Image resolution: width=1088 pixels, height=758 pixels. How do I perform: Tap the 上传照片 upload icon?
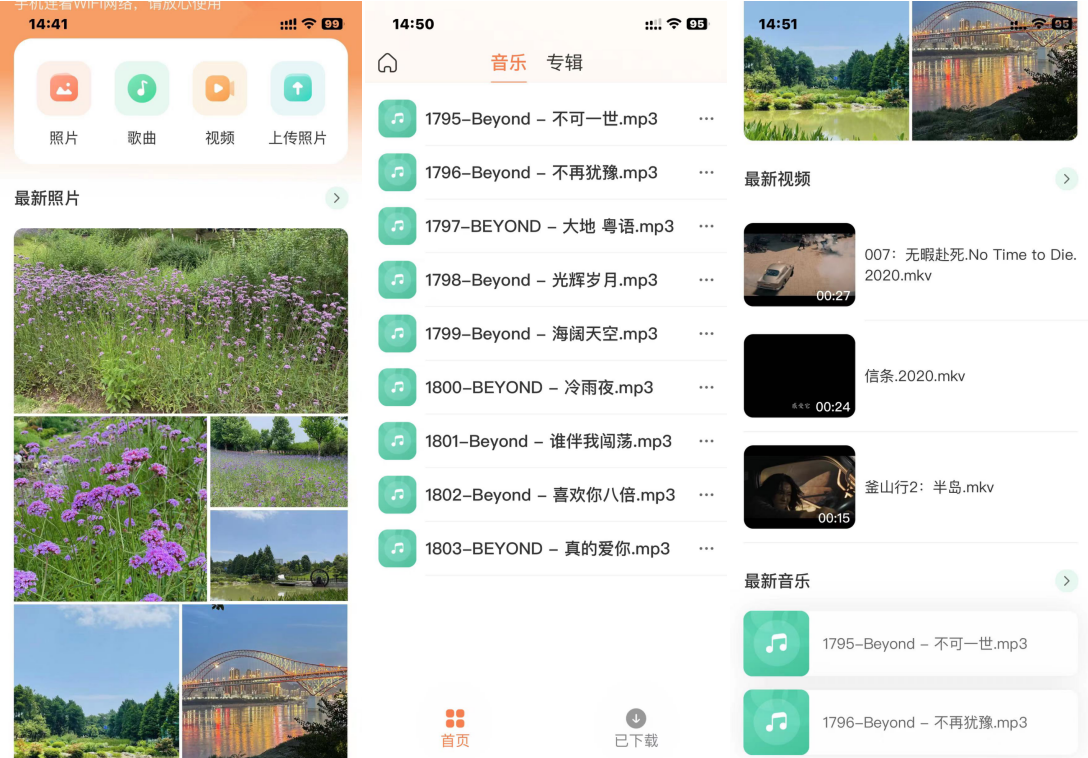(297, 89)
